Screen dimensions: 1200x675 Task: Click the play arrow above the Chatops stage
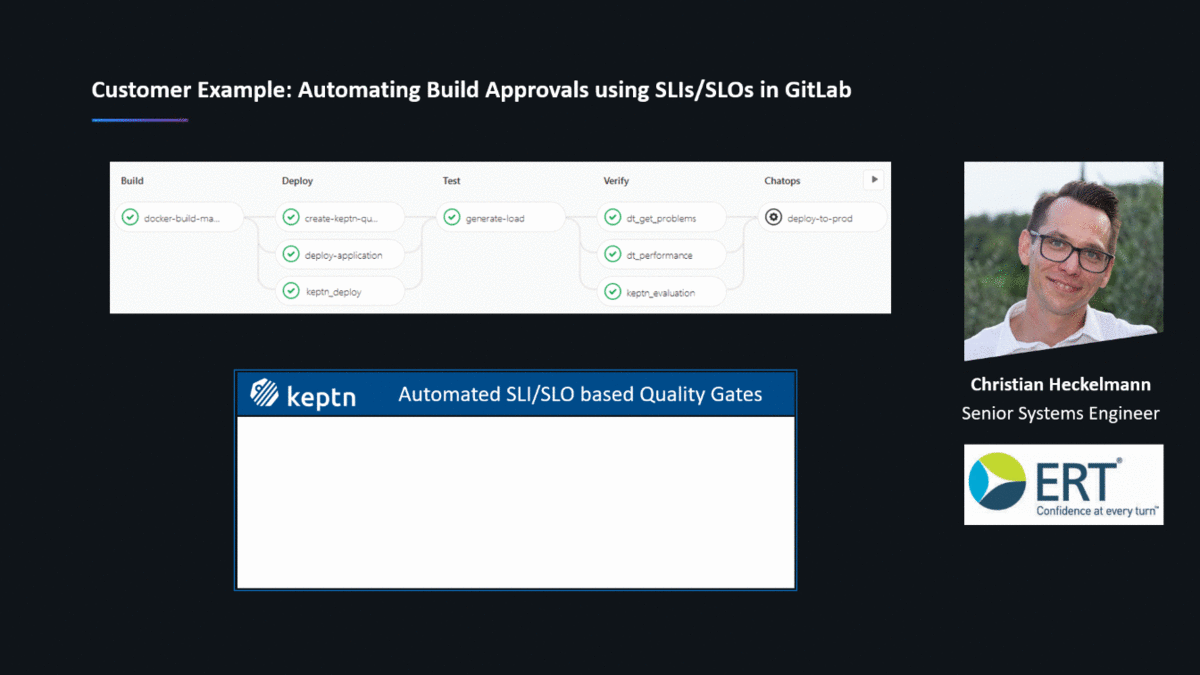pos(875,179)
